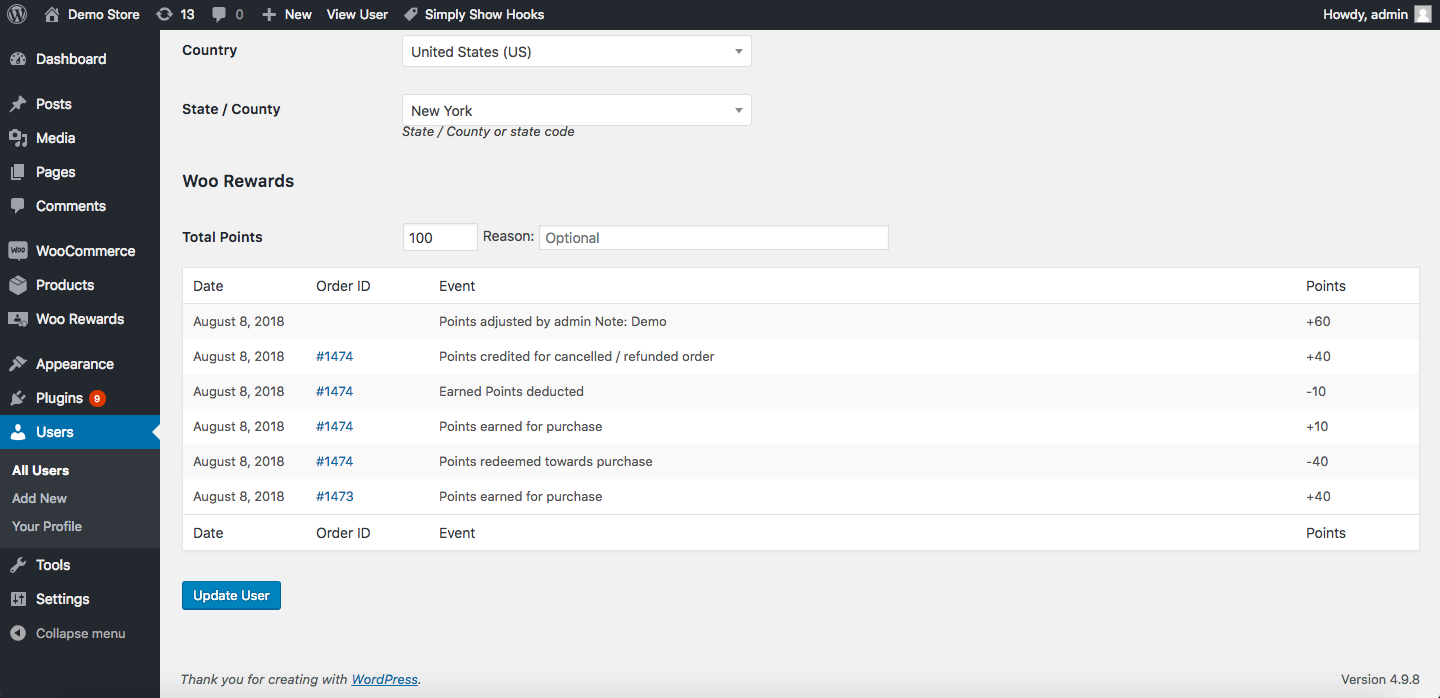Open the Tools menu label
The width and height of the screenshot is (1440, 698).
pos(53,565)
